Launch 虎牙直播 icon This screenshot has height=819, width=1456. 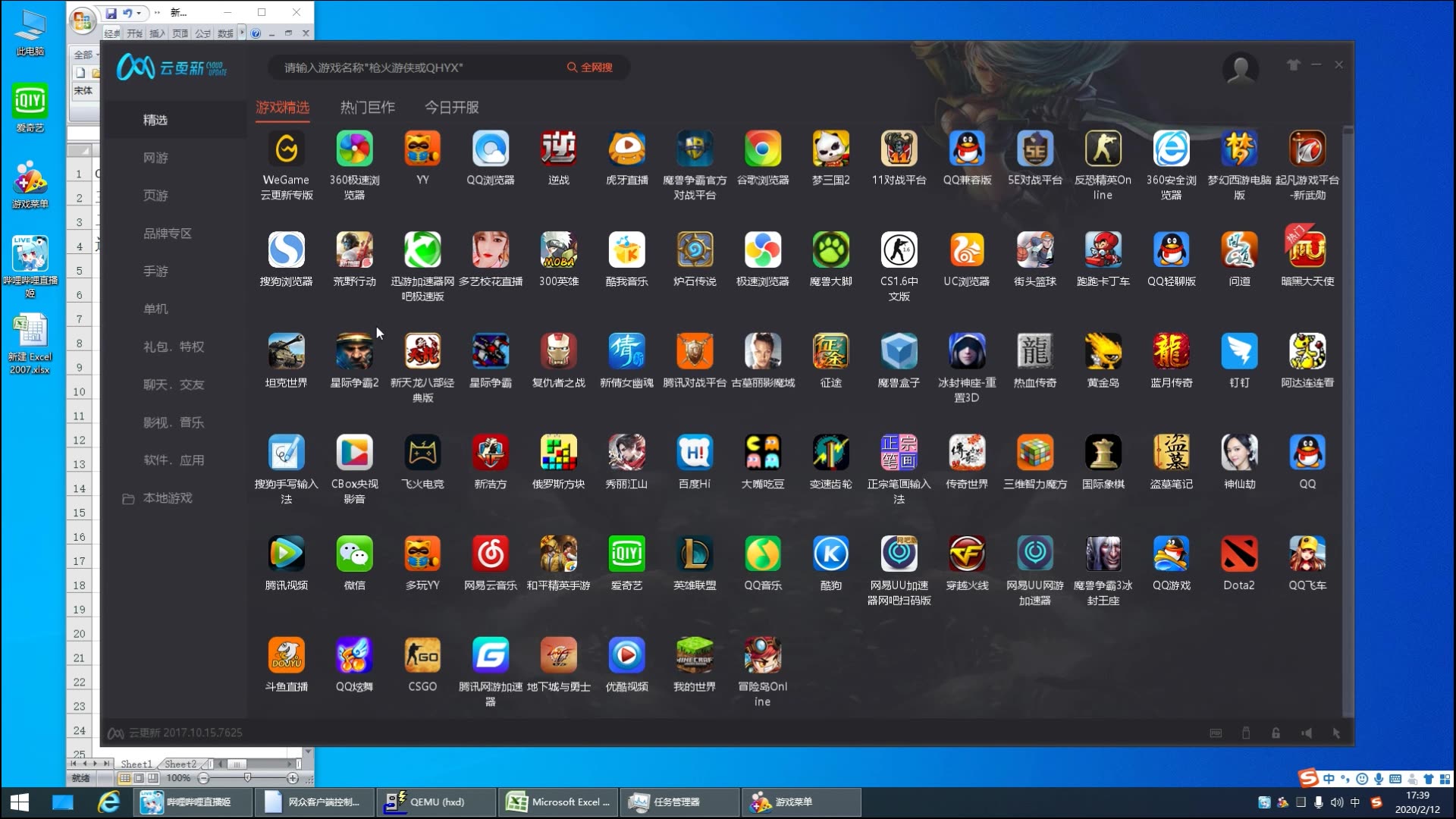click(x=626, y=149)
